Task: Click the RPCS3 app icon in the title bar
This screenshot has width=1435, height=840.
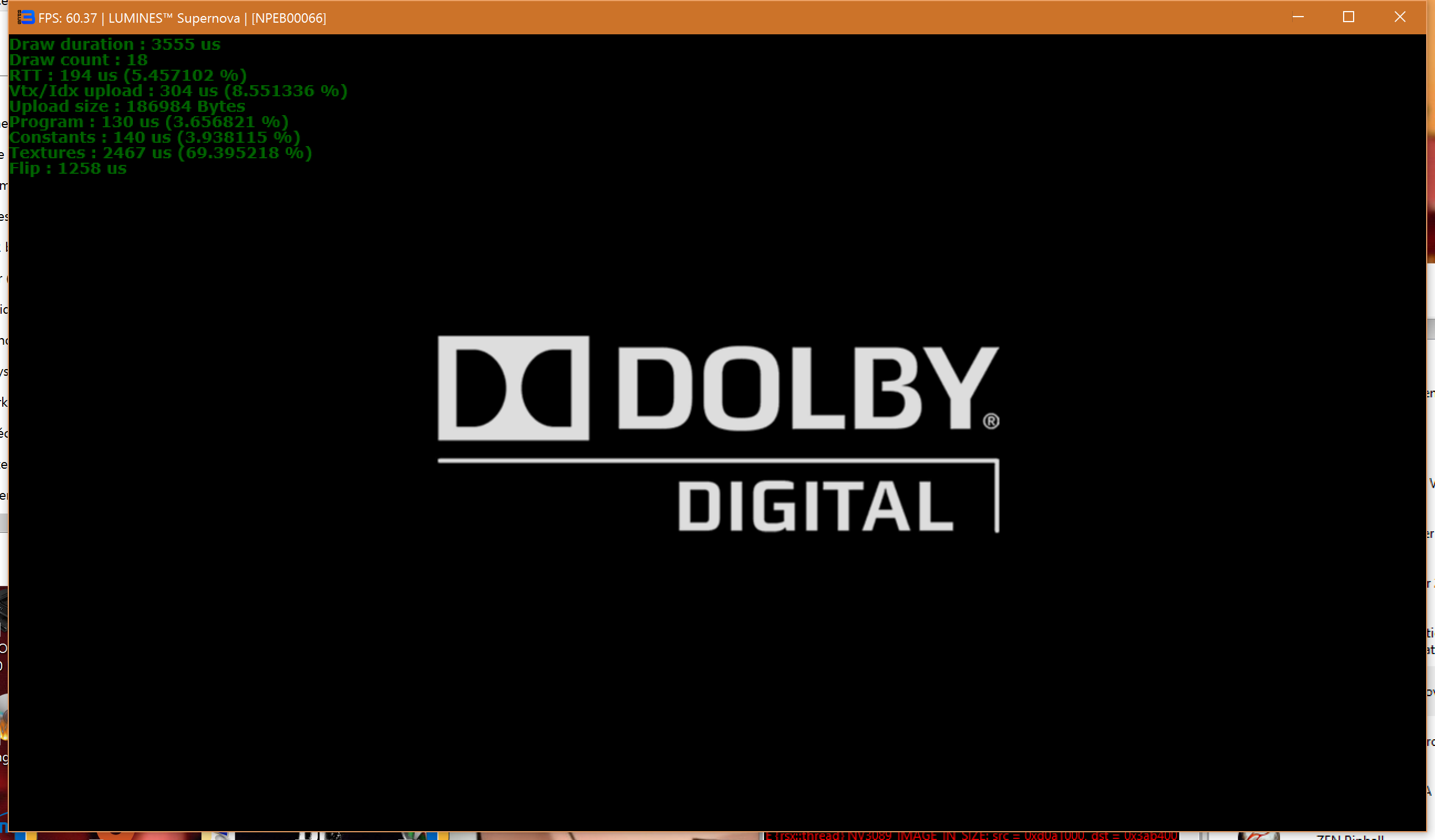Action: pos(25,18)
